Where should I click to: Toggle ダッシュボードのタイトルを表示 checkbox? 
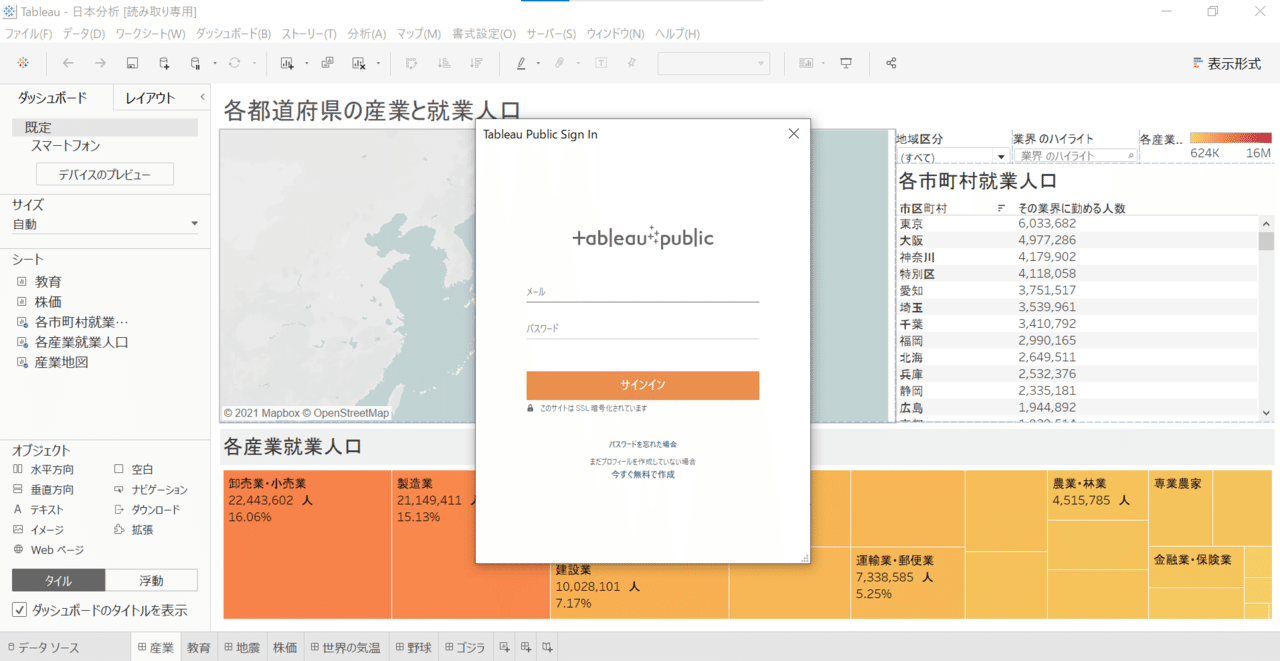[19, 610]
